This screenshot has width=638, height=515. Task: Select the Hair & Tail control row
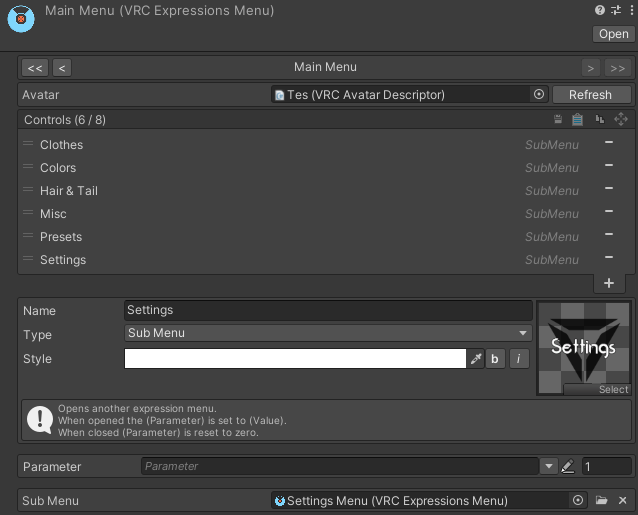[x=326, y=190]
